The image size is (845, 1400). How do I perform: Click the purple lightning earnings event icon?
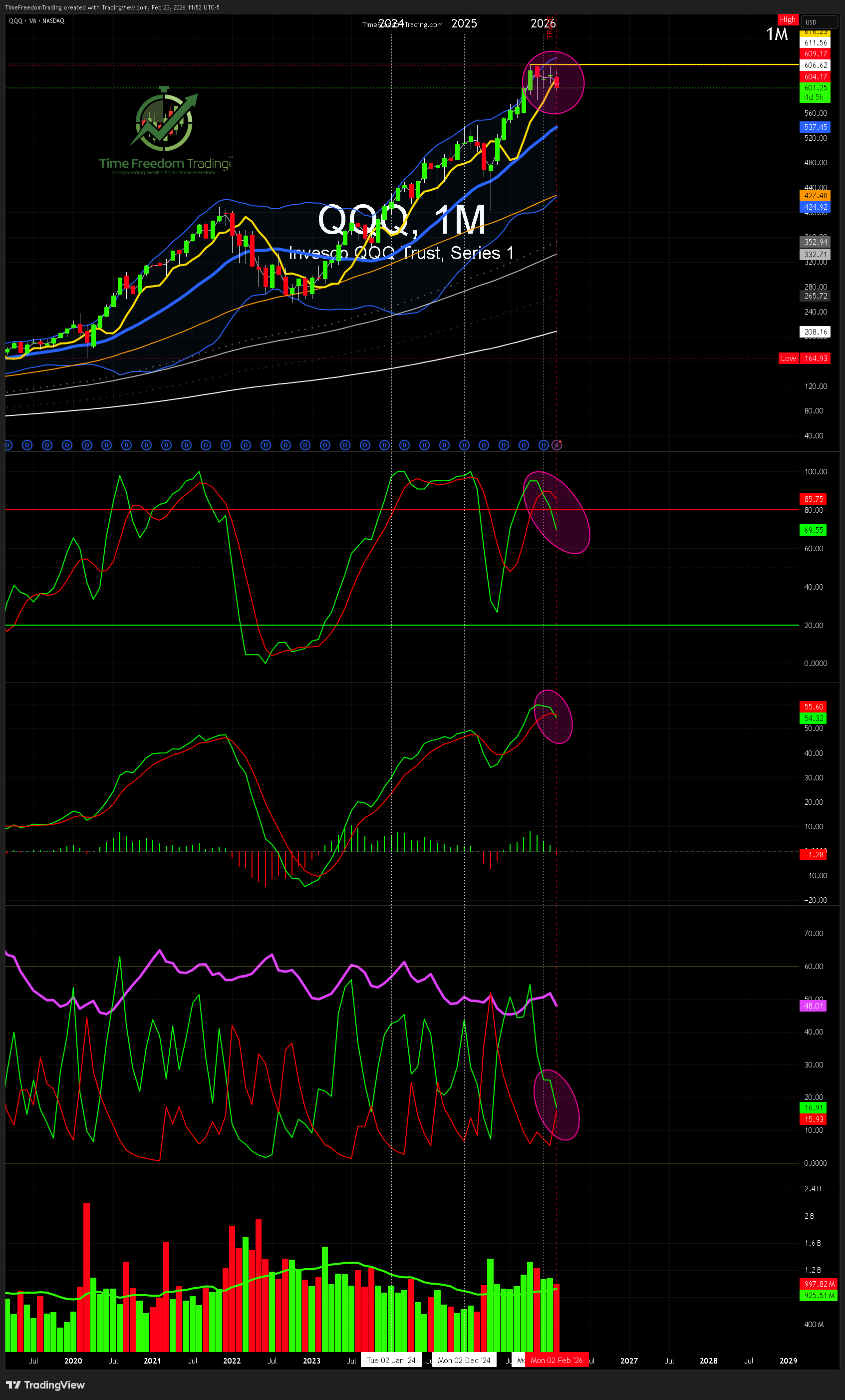click(x=557, y=445)
